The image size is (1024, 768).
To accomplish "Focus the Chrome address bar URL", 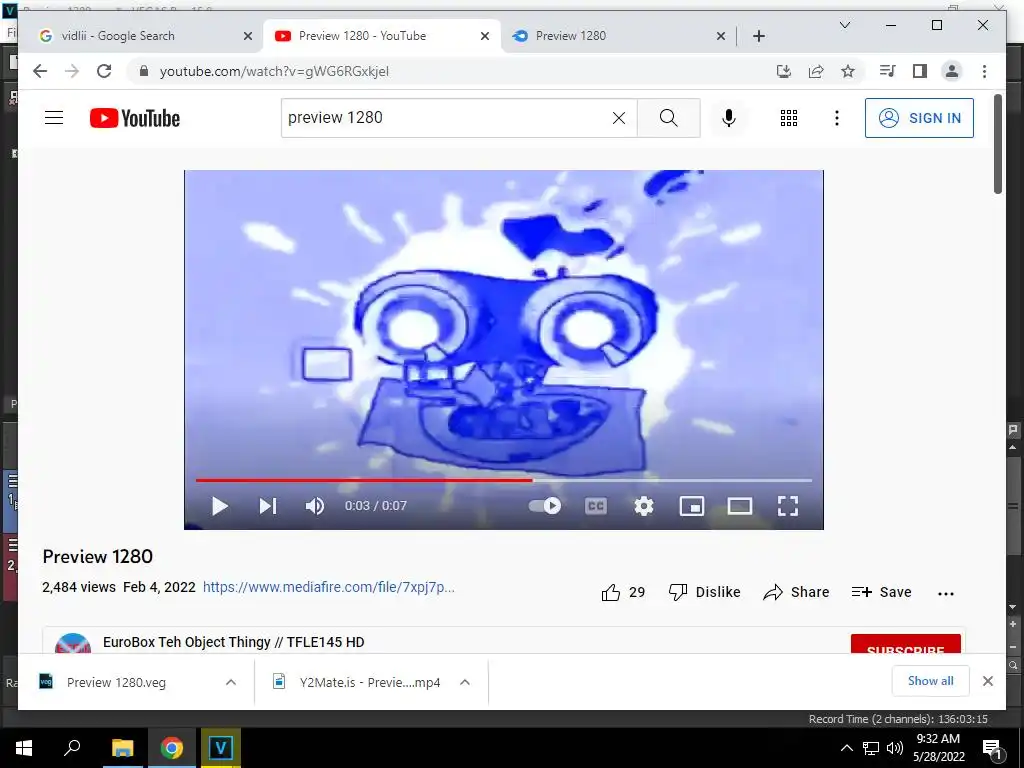I will (x=274, y=71).
